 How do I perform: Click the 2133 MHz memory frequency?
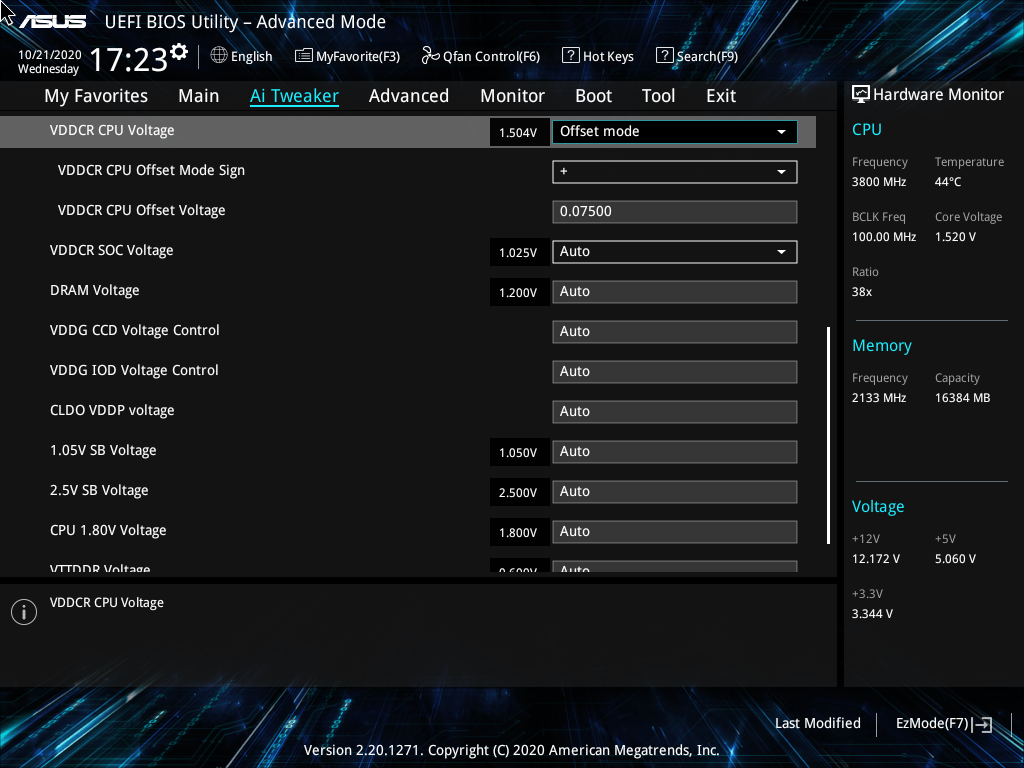click(x=879, y=398)
